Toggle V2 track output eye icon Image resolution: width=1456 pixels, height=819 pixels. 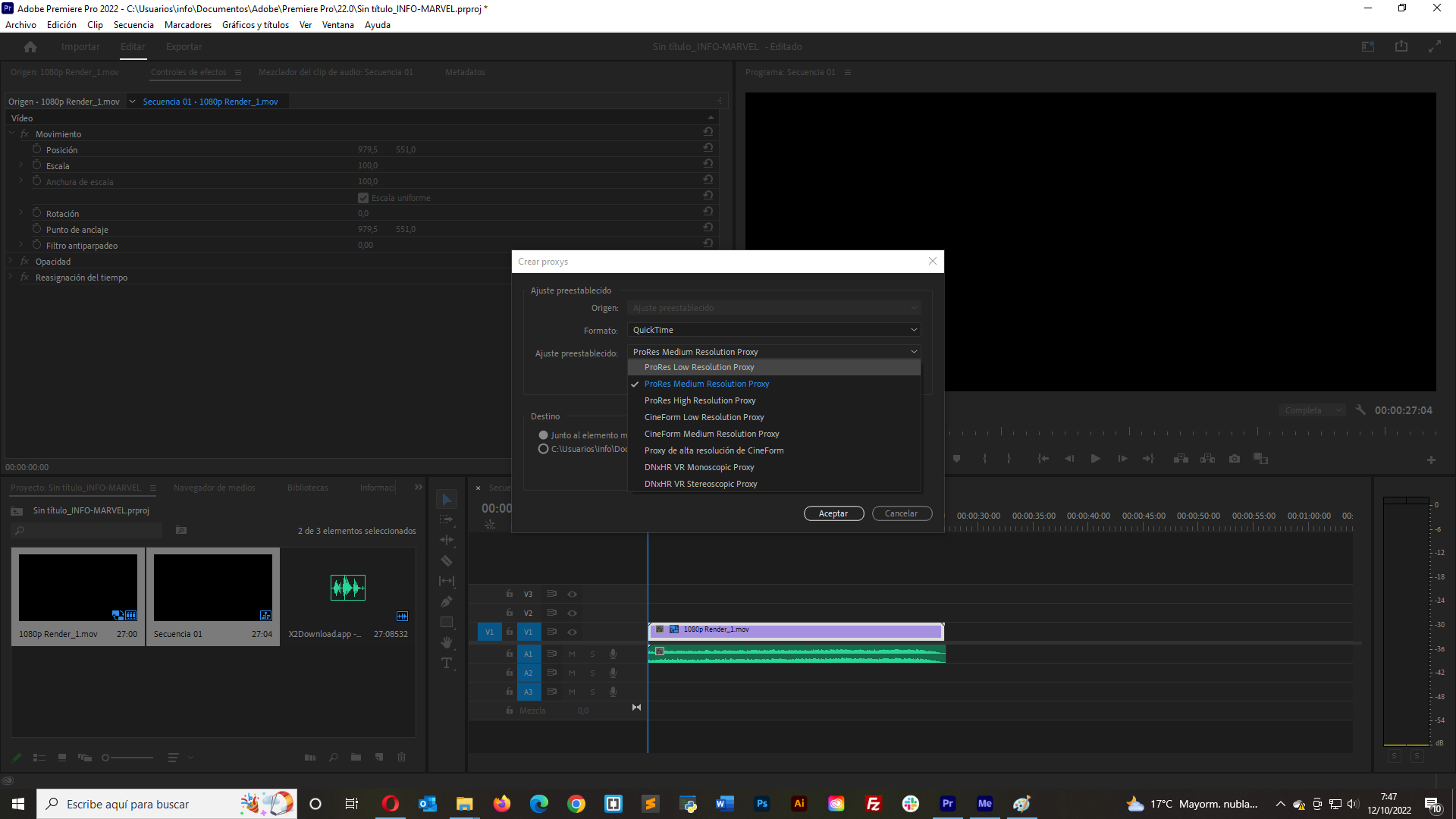[573, 613]
